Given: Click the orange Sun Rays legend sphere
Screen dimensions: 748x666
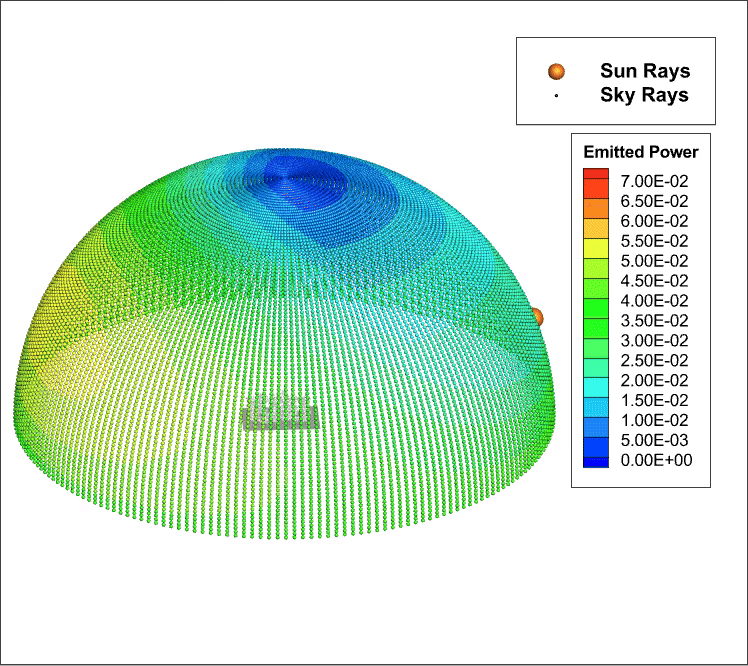Looking at the screenshot, I should point(557,71).
